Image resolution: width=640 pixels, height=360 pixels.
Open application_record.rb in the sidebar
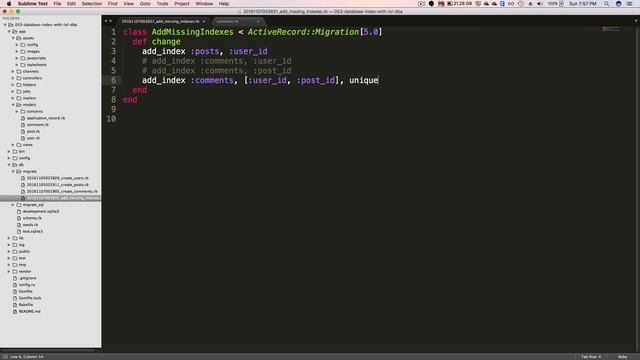(46, 118)
